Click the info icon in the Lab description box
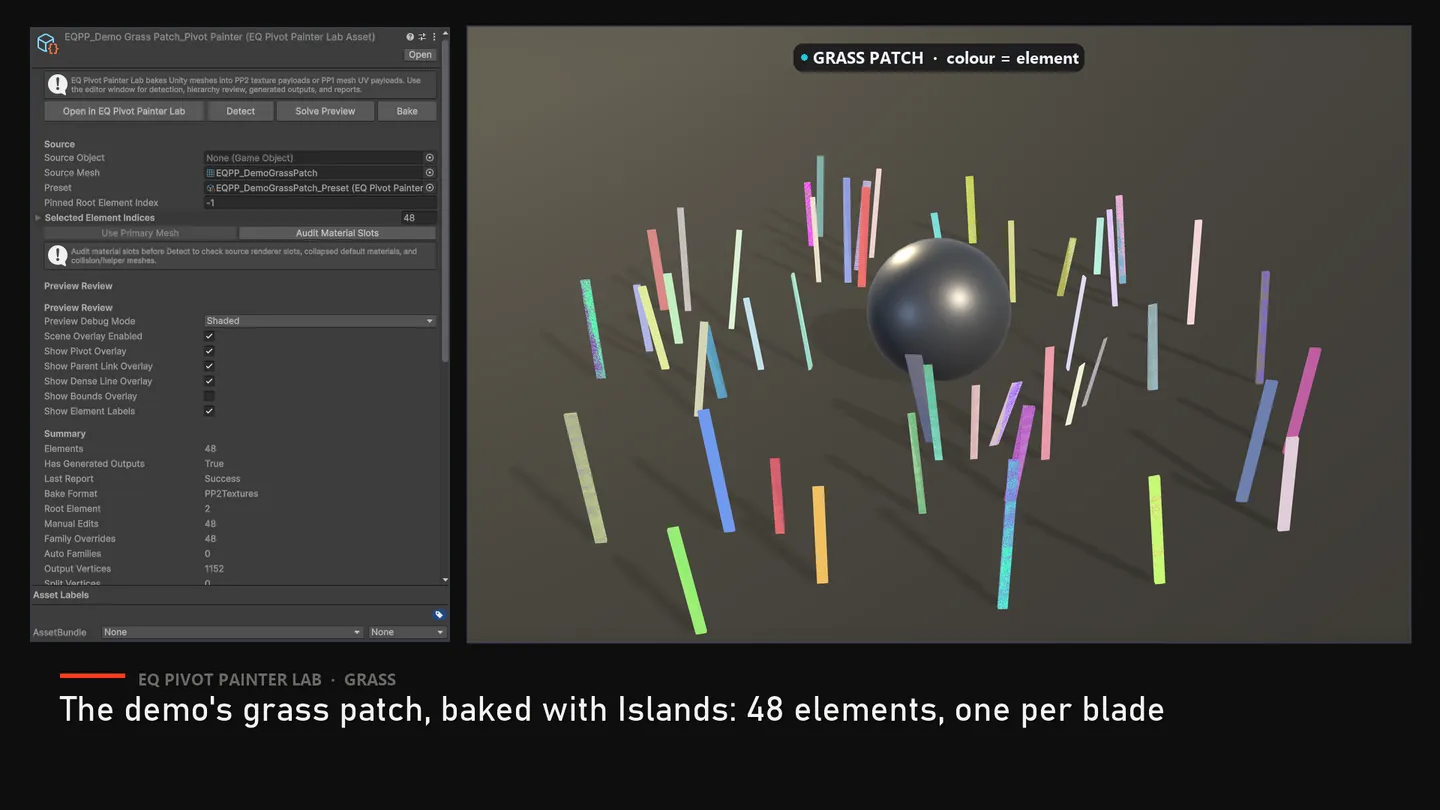Image resolution: width=1440 pixels, height=810 pixels. coord(58,85)
